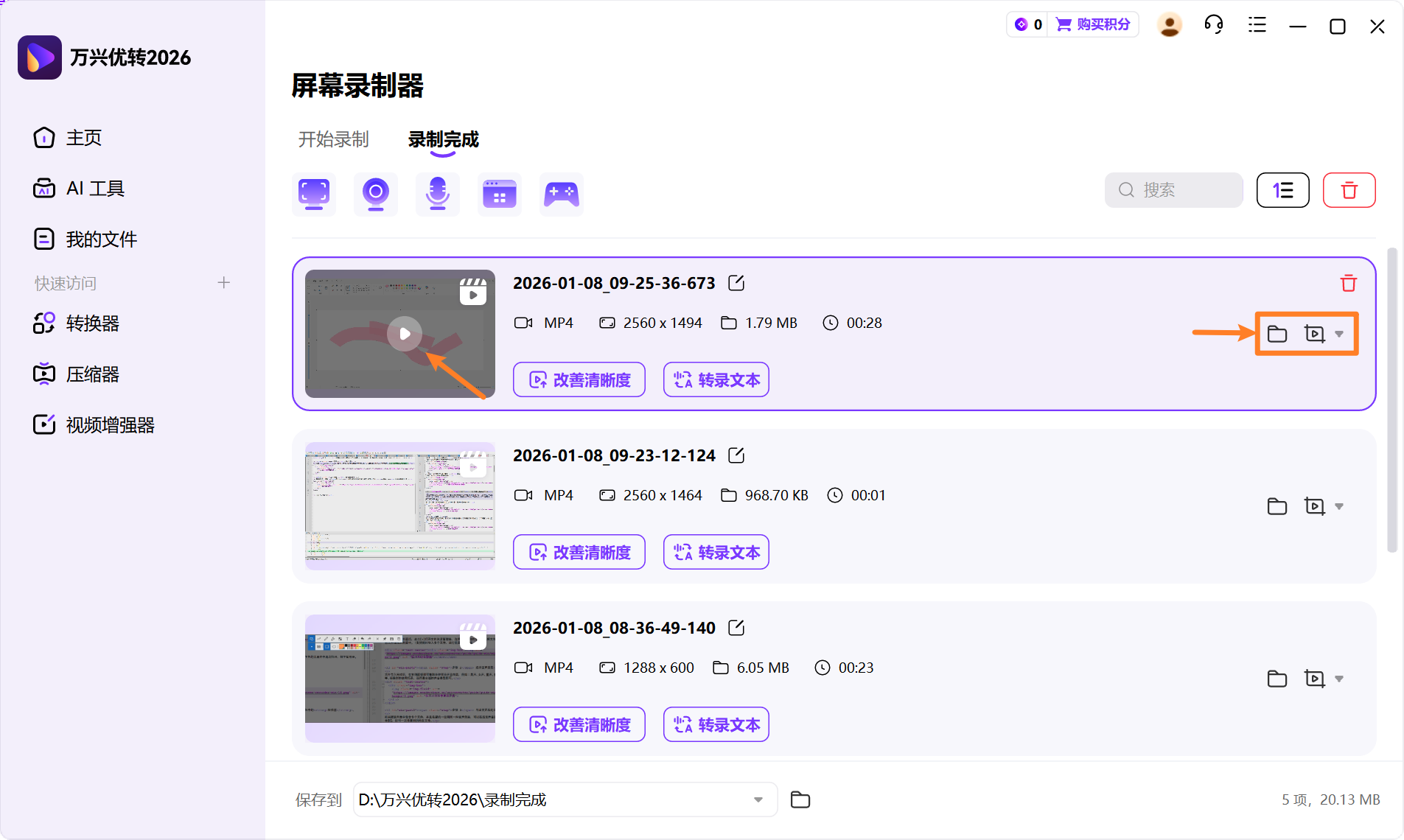
Task: Select the screen recording filter icon
Action: [x=314, y=193]
